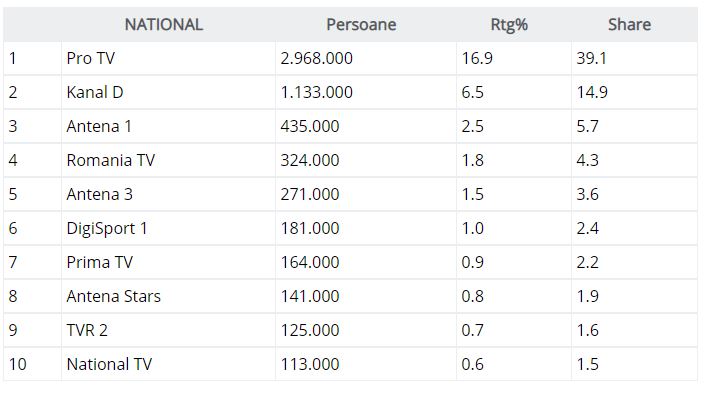The image size is (706, 401).
Task: Select the Prima TV channel cell
Action: pyautogui.click(x=100, y=263)
